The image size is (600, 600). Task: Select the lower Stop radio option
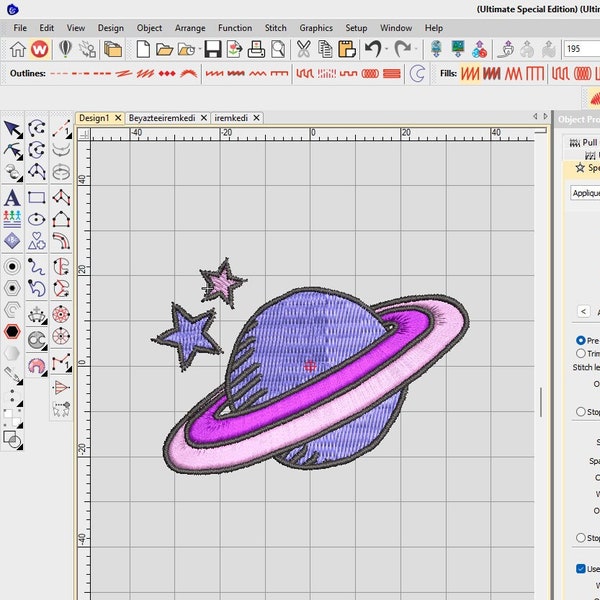(x=580, y=538)
